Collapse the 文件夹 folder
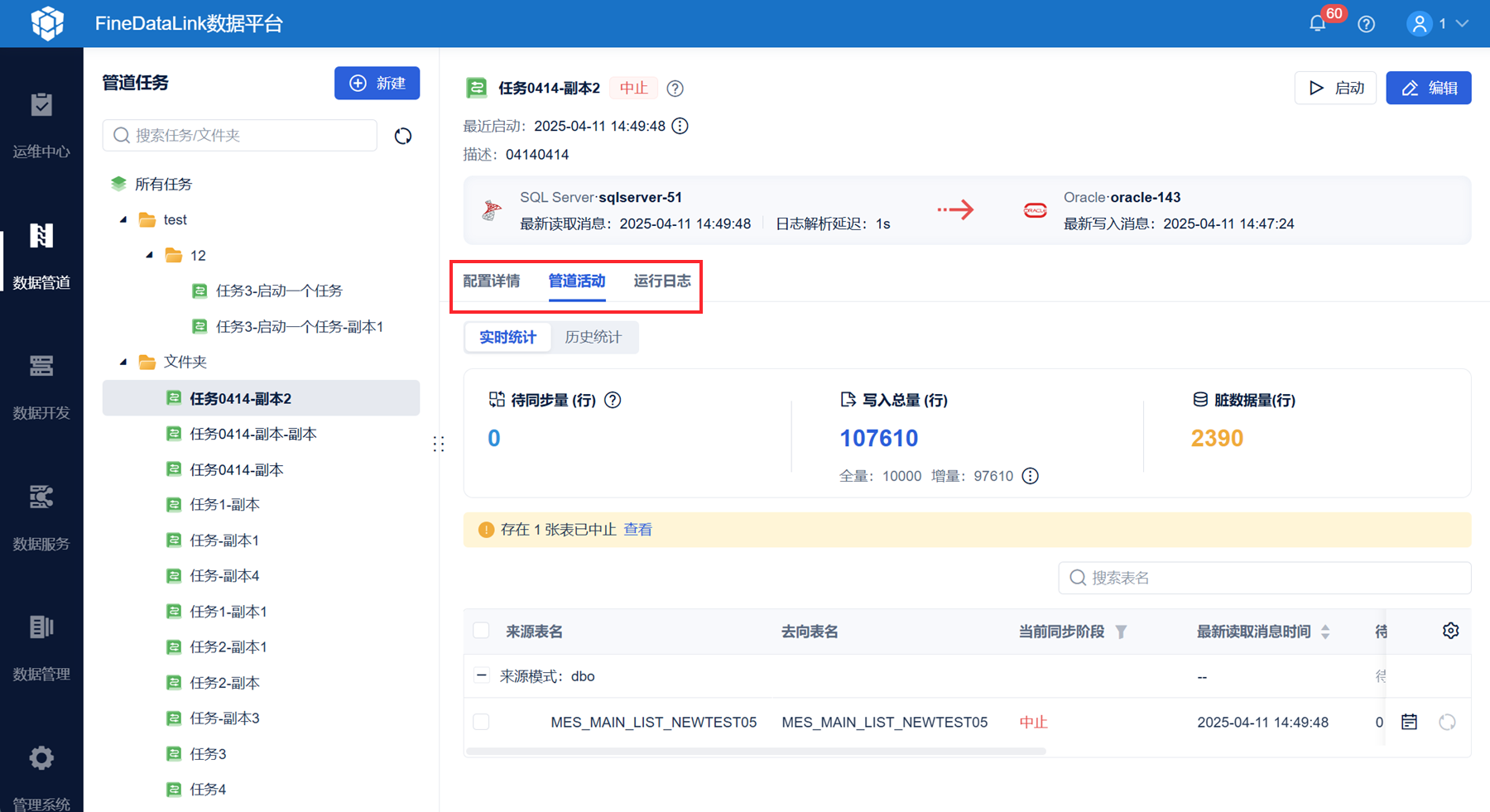 tap(123, 362)
